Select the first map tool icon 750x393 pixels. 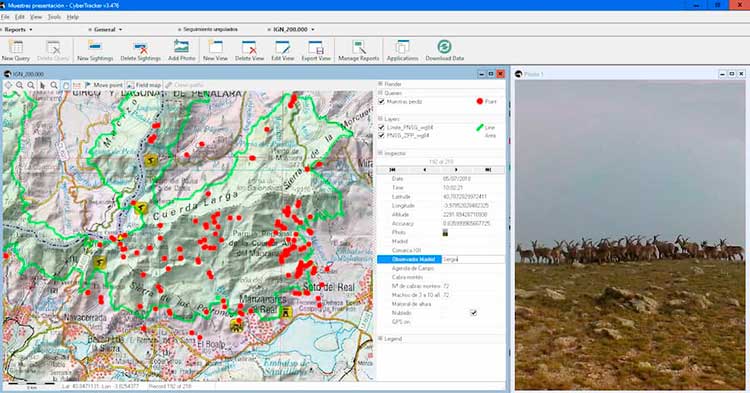tap(8, 85)
